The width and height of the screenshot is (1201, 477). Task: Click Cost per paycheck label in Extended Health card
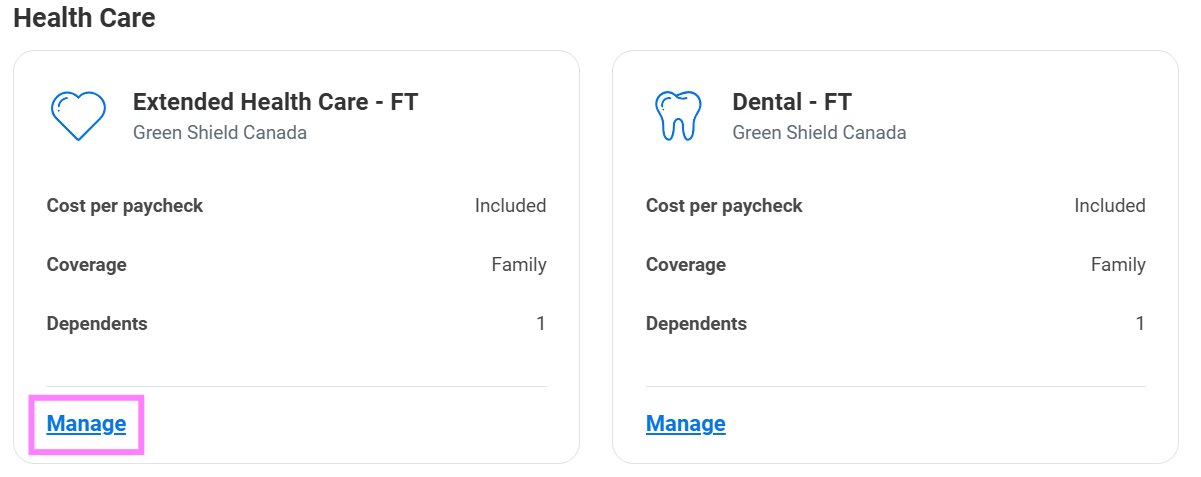click(124, 206)
